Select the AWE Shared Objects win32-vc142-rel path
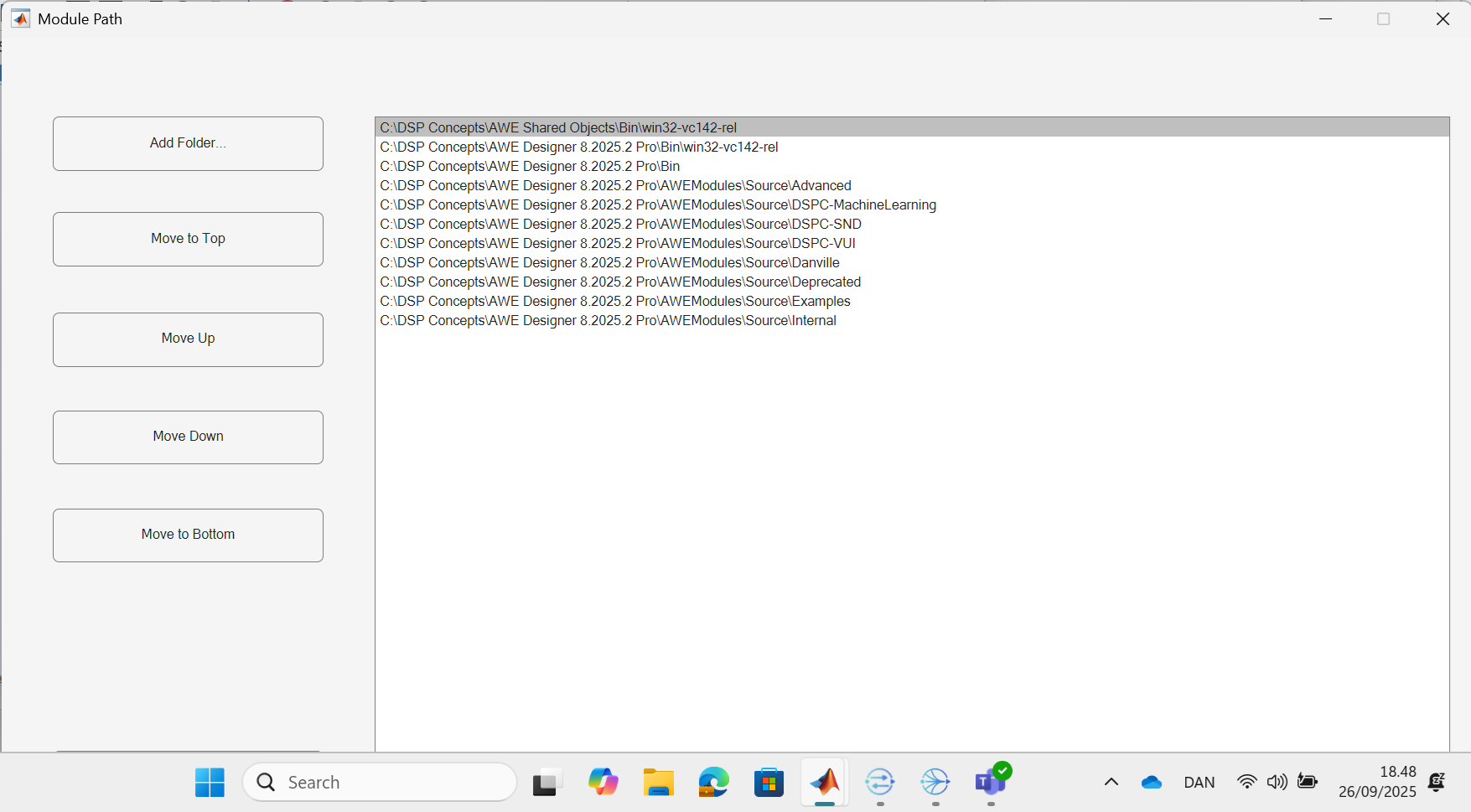The height and width of the screenshot is (812, 1471). [x=558, y=127]
